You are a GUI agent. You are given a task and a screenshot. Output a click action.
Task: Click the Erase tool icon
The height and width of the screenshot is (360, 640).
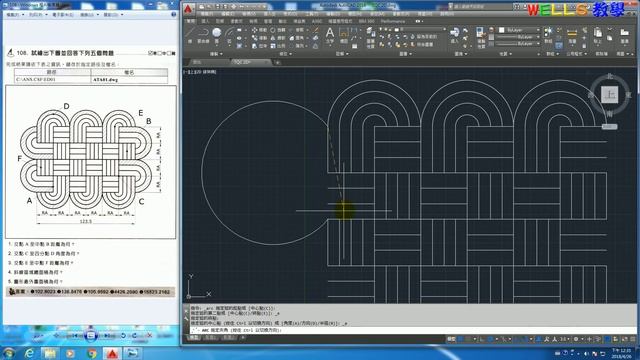point(316,30)
